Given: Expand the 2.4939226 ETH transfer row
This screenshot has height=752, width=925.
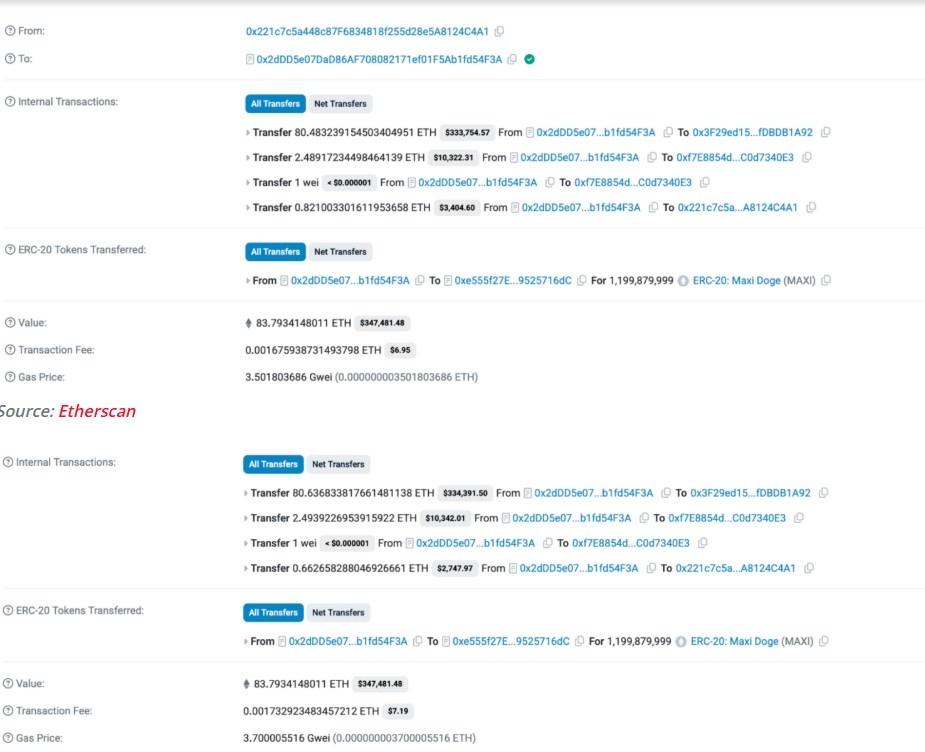Looking at the screenshot, I should [246, 518].
